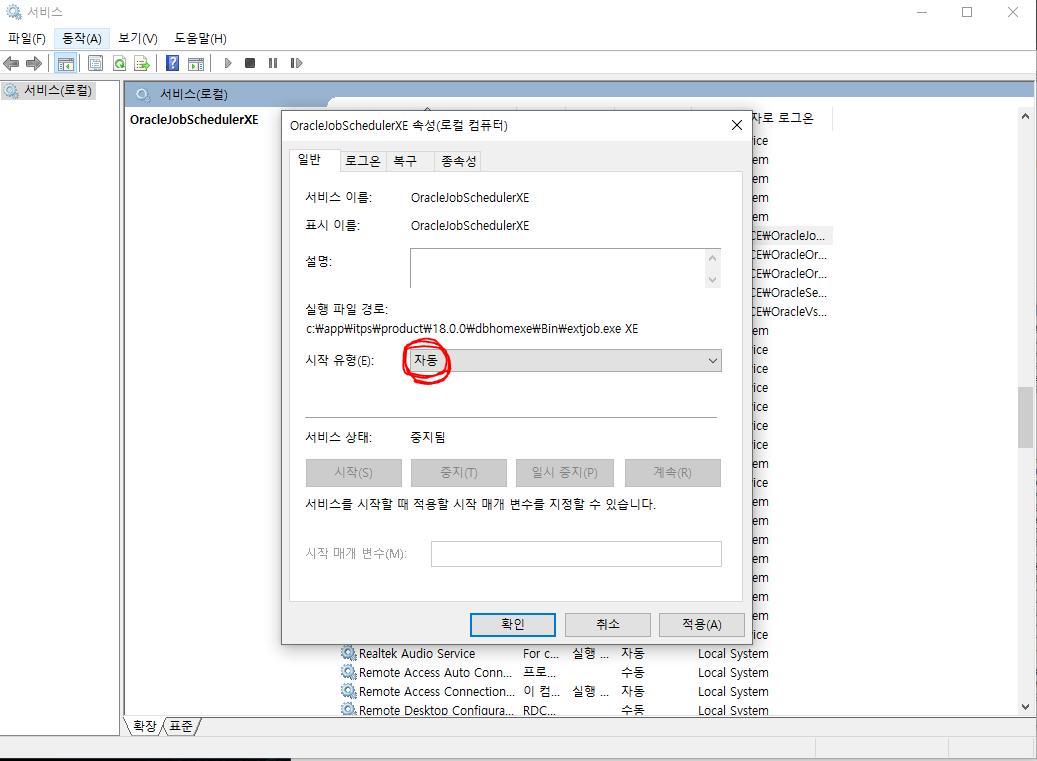Image resolution: width=1037 pixels, height=761 pixels.
Task: Click the 계속(R) button
Action: (673, 473)
